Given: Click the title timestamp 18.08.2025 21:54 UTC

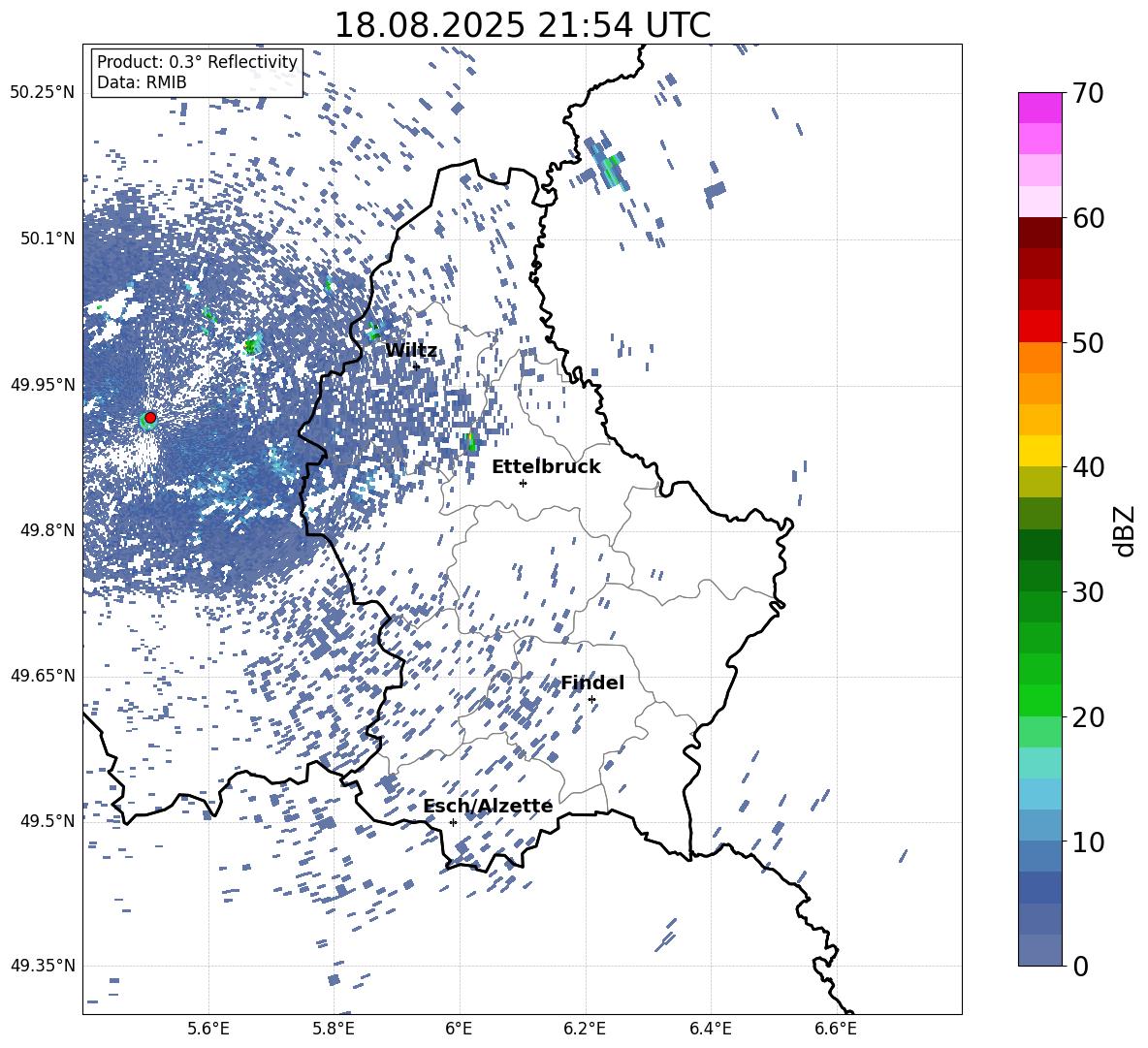Looking at the screenshot, I should [522, 25].
